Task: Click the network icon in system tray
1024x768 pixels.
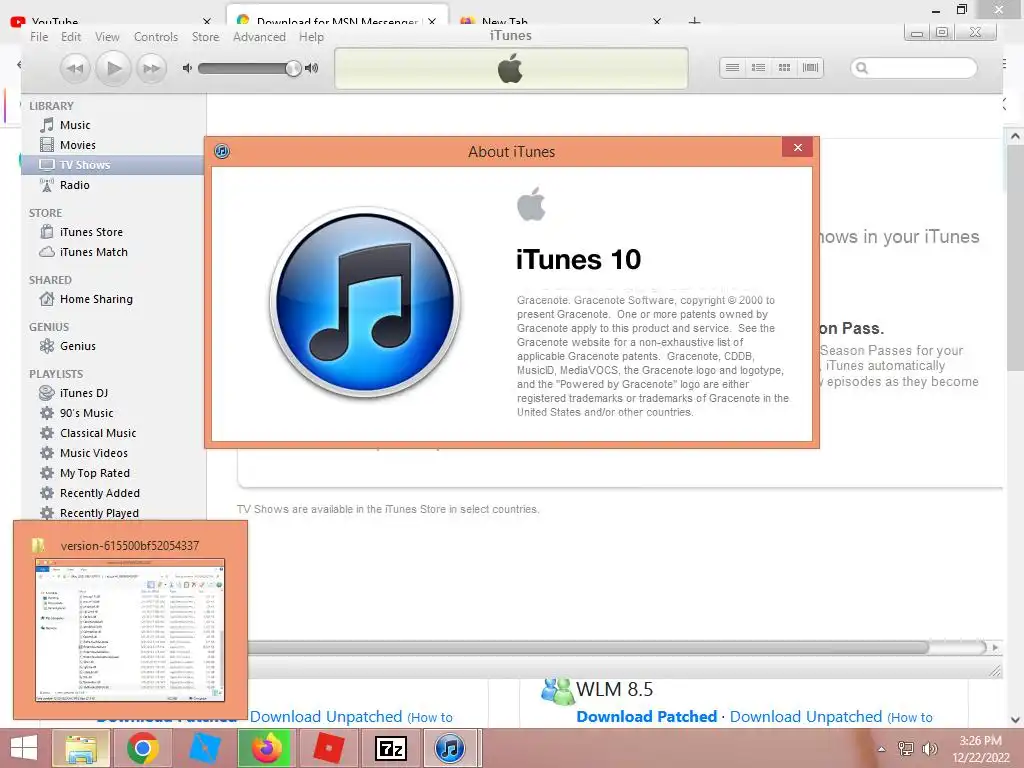Action: pyautogui.click(x=906, y=748)
